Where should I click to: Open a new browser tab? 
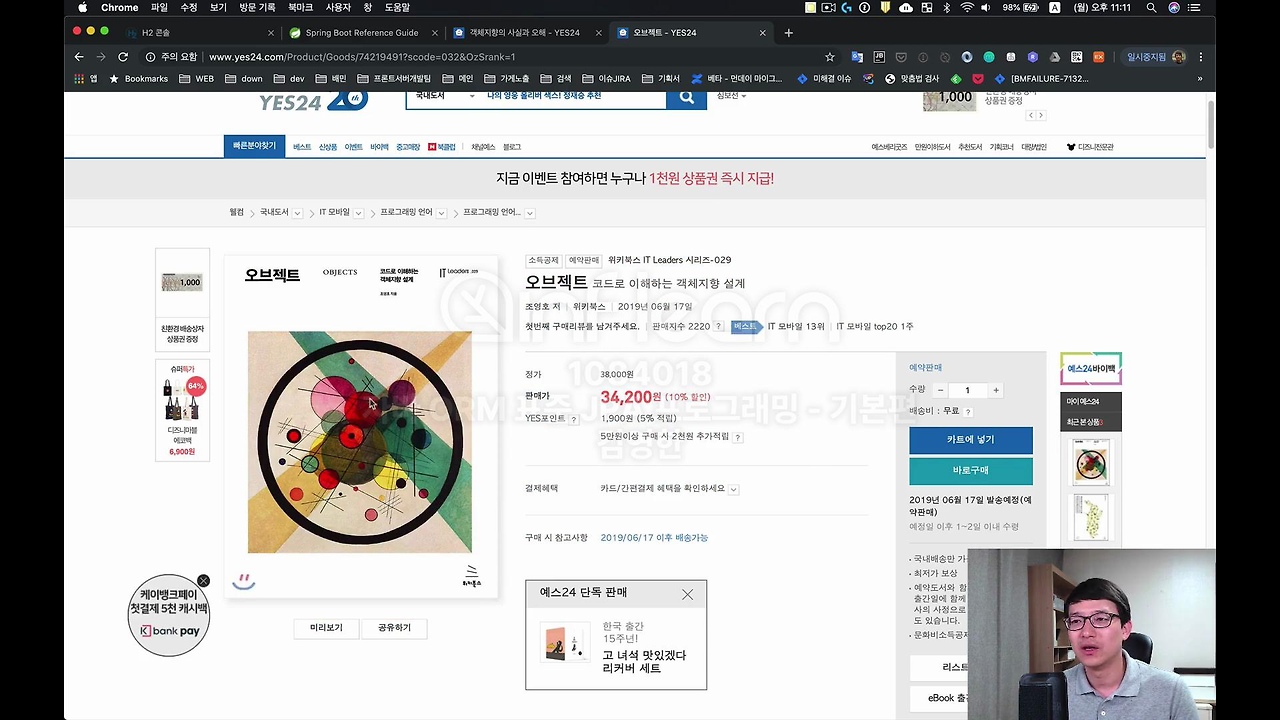[x=788, y=32]
